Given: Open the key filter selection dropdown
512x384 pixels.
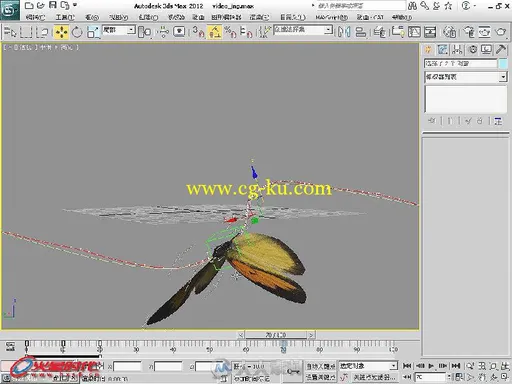Looking at the screenshot, I should (x=368, y=366).
